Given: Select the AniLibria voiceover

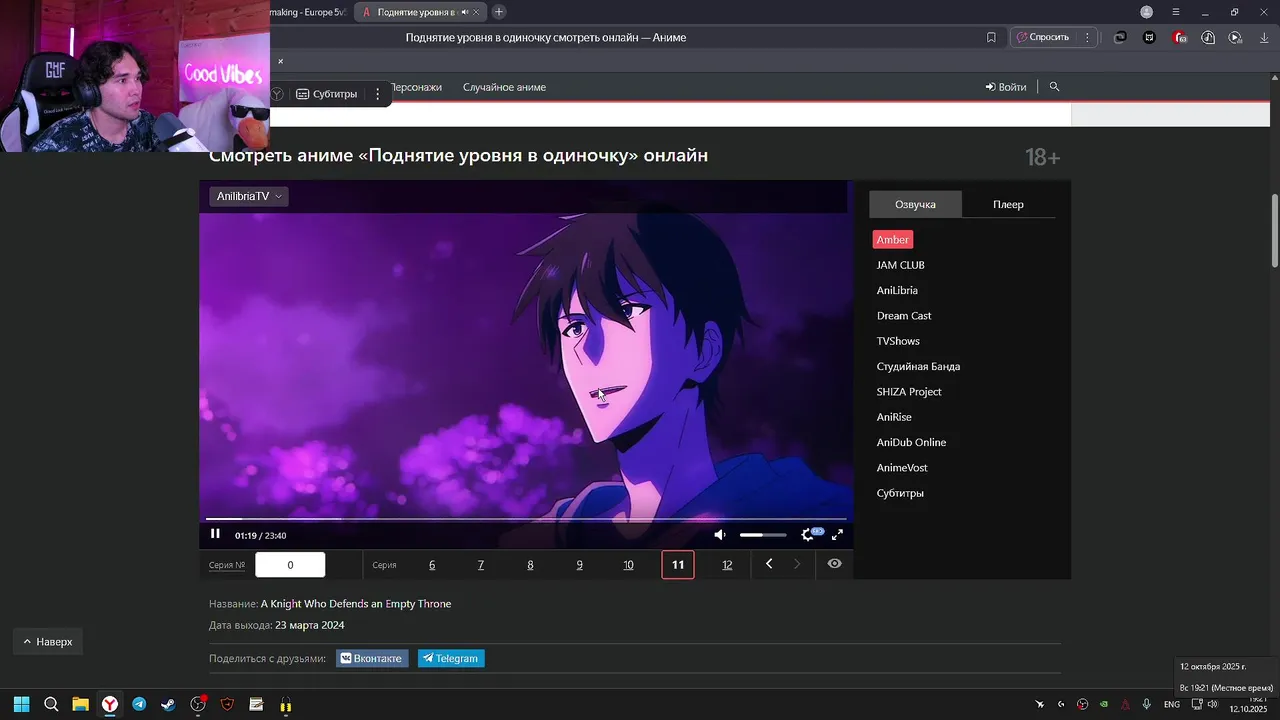Looking at the screenshot, I should 897,290.
